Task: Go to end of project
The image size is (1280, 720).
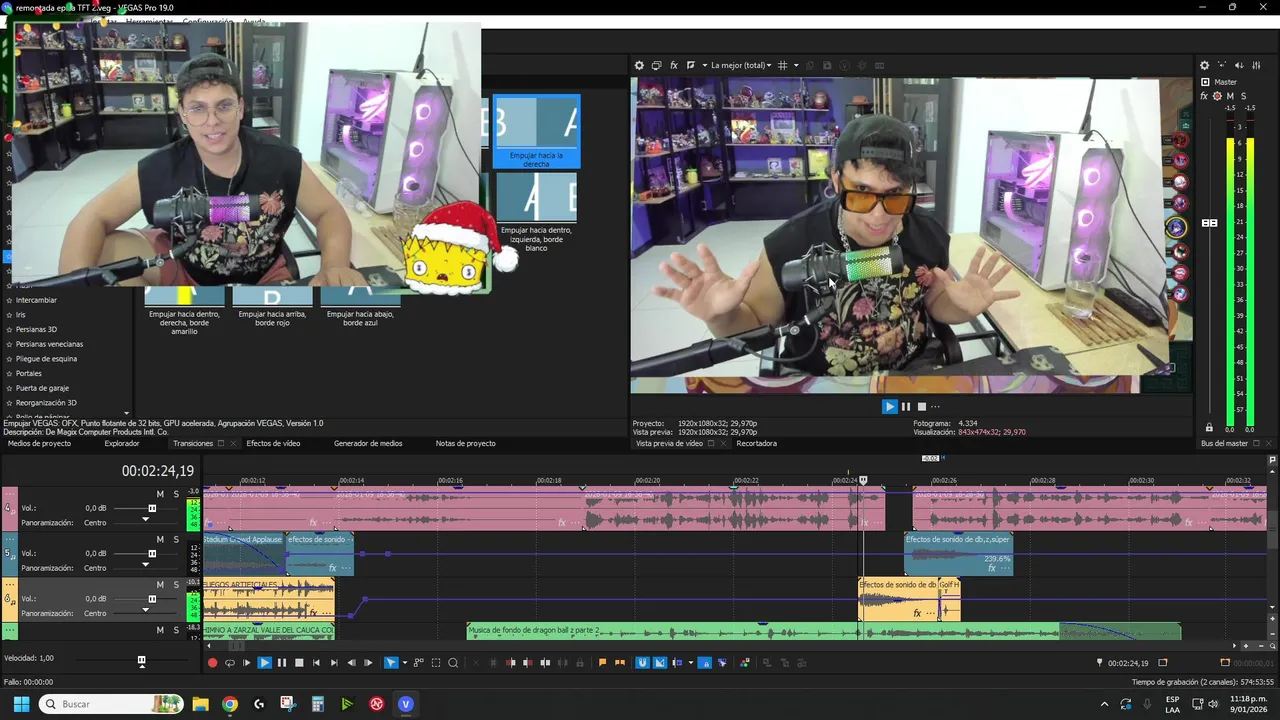Action: tap(334, 662)
